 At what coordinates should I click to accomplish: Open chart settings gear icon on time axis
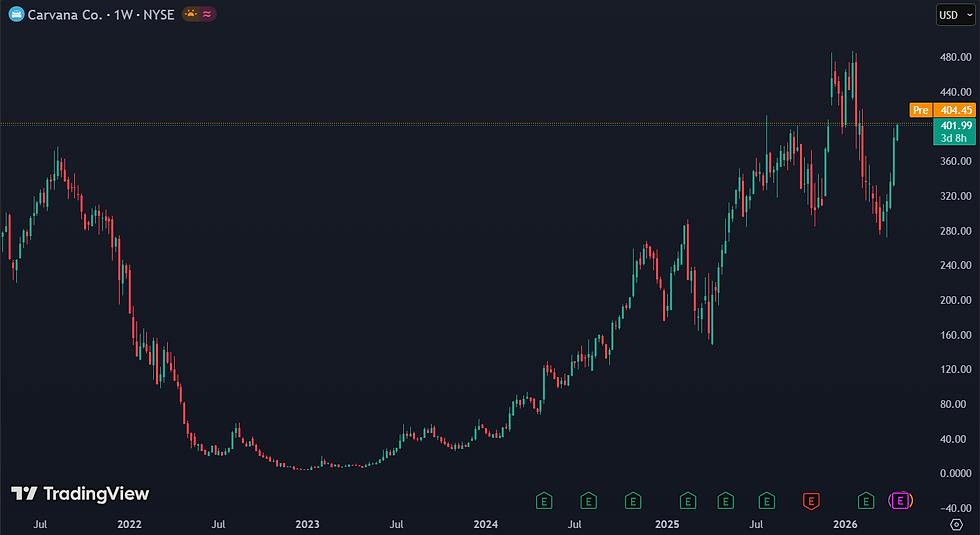pos(956,524)
